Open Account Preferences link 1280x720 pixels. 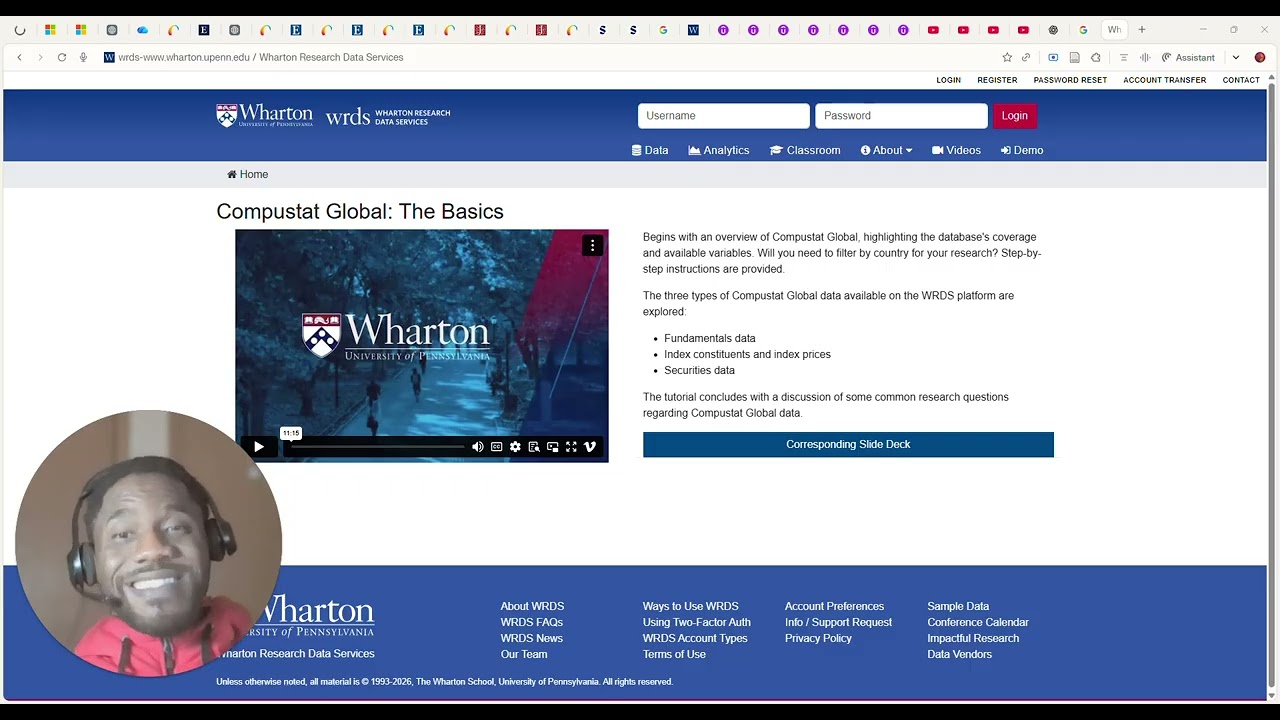(x=834, y=606)
